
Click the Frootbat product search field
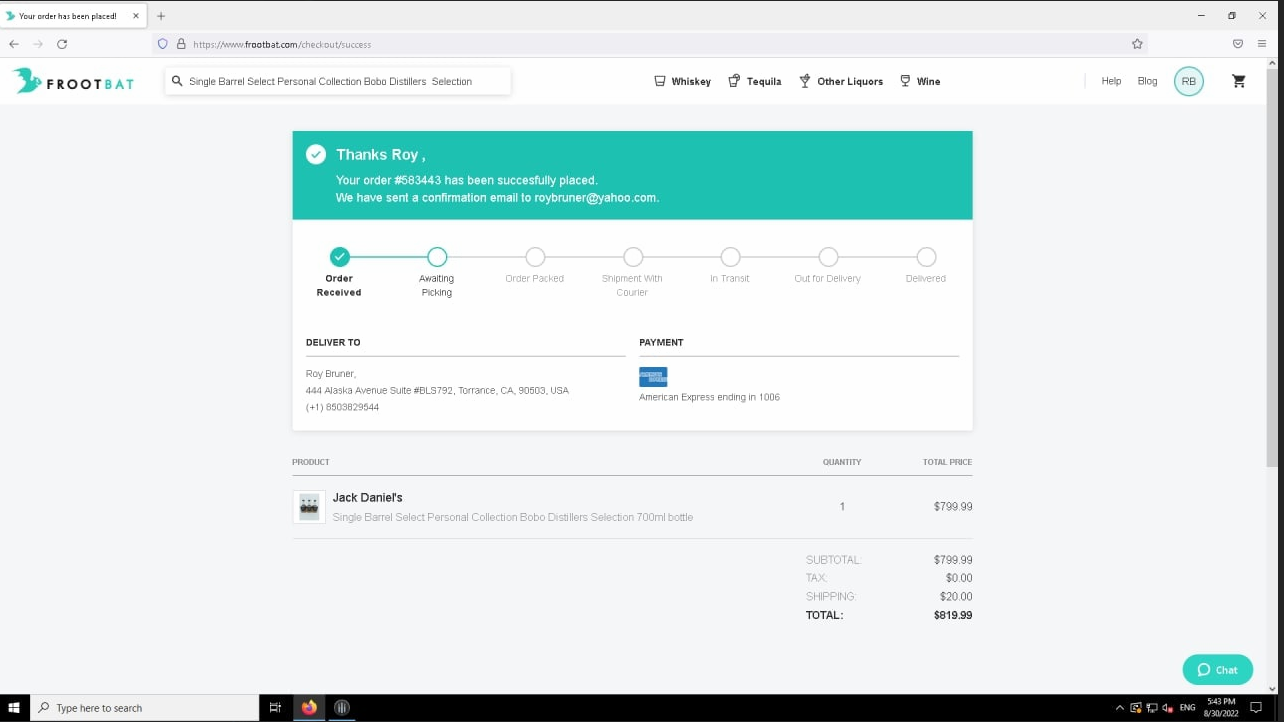(338, 81)
